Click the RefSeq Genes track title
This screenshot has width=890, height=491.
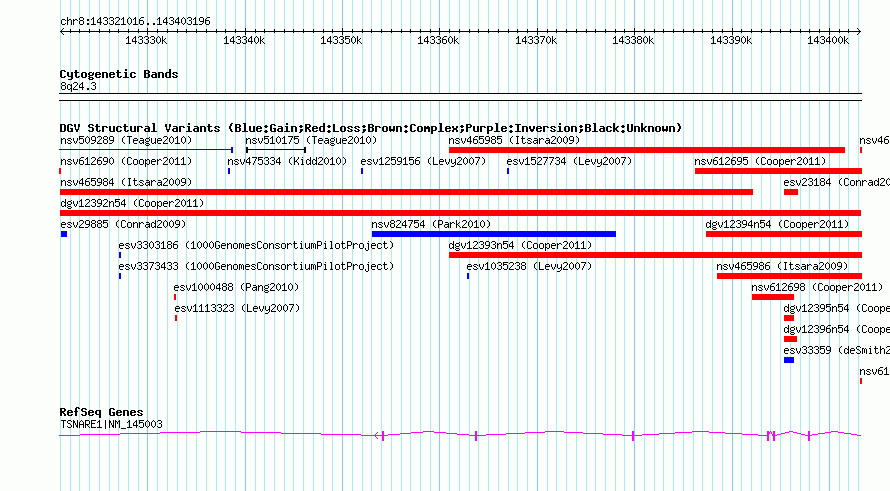102,412
